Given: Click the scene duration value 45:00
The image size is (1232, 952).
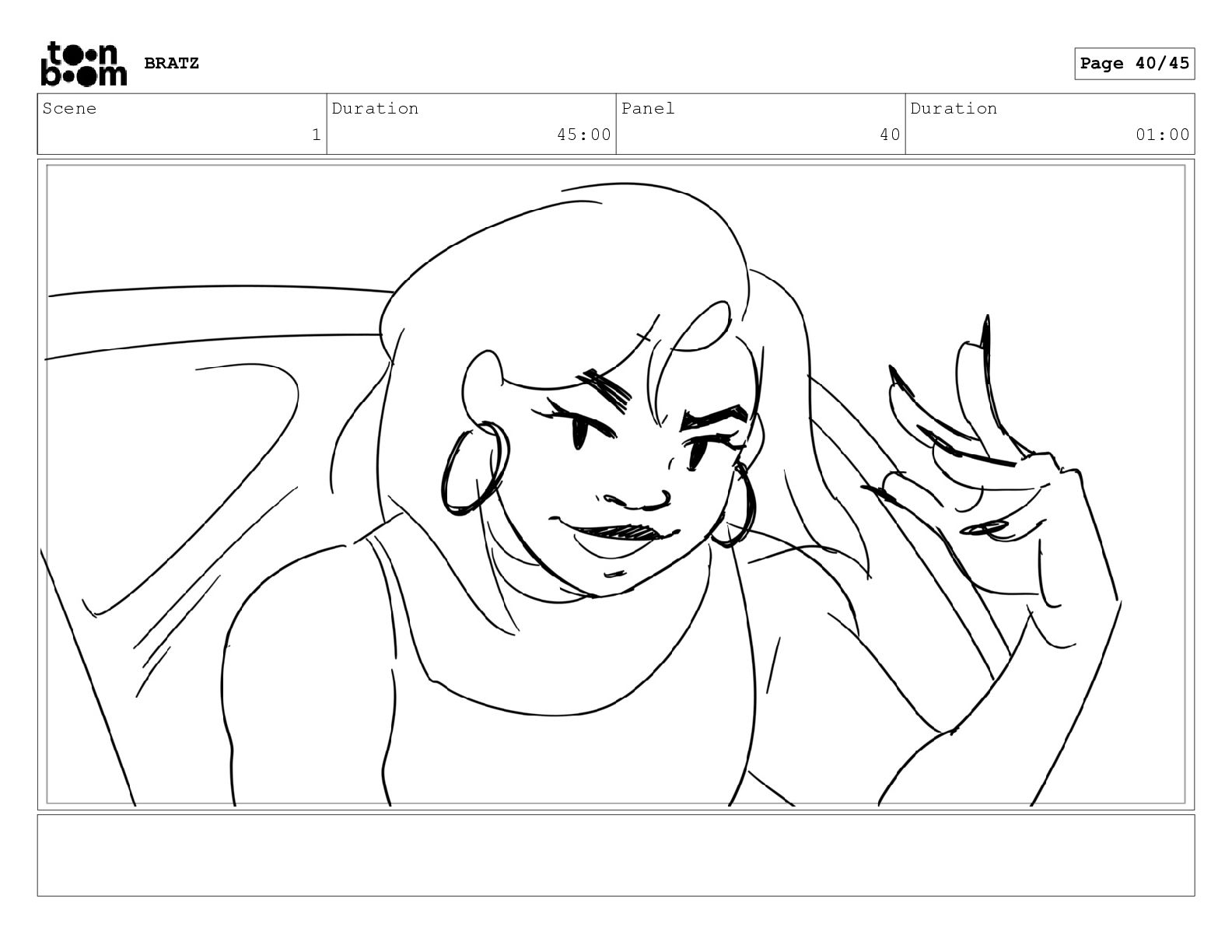Looking at the screenshot, I should 583,135.
